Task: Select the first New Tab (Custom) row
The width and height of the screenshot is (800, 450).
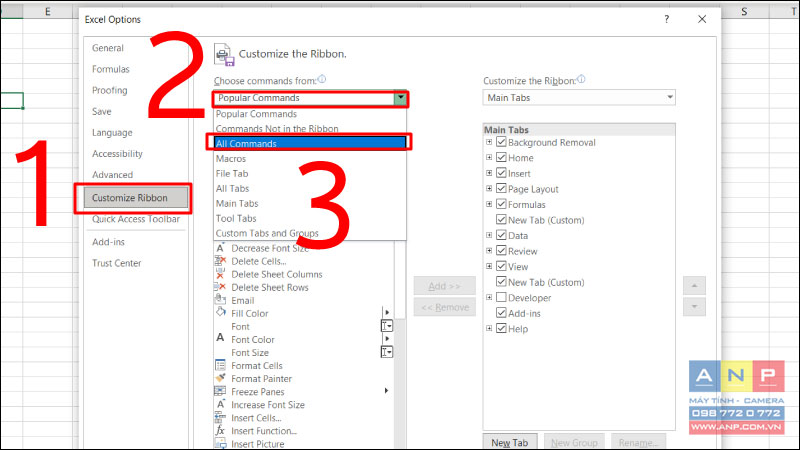Action: 546,220
